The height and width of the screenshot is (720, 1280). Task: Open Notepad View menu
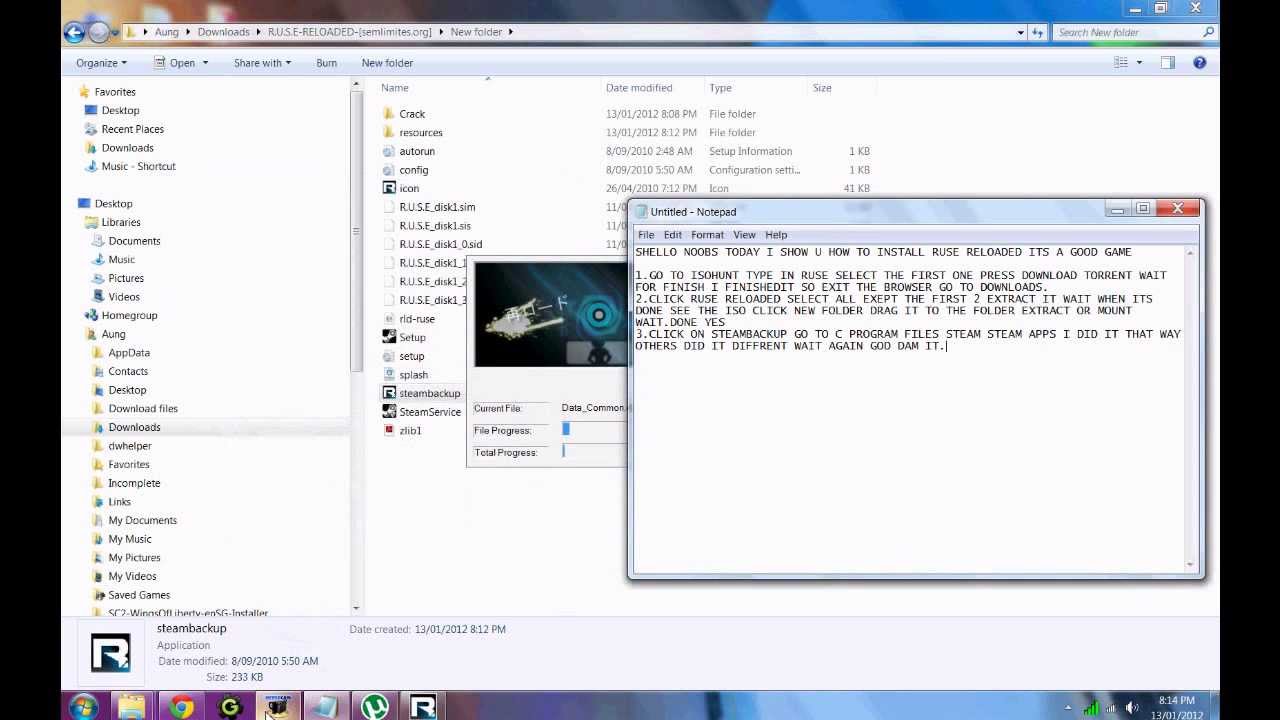744,235
